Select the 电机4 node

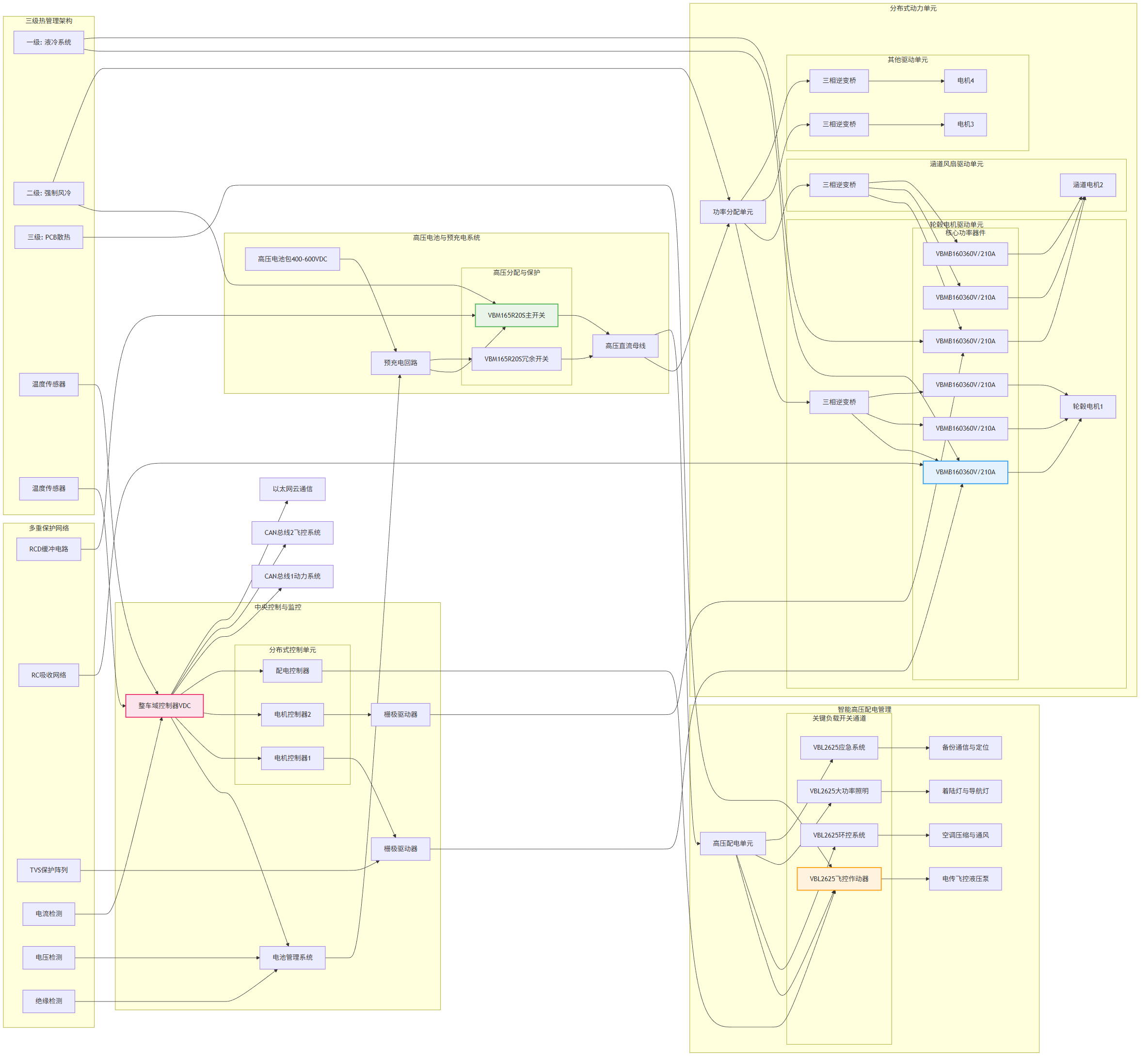[965, 81]
